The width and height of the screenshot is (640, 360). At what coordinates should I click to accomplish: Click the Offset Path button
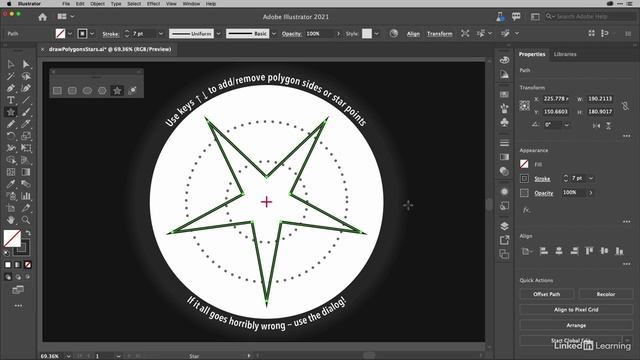coord(547,294)
